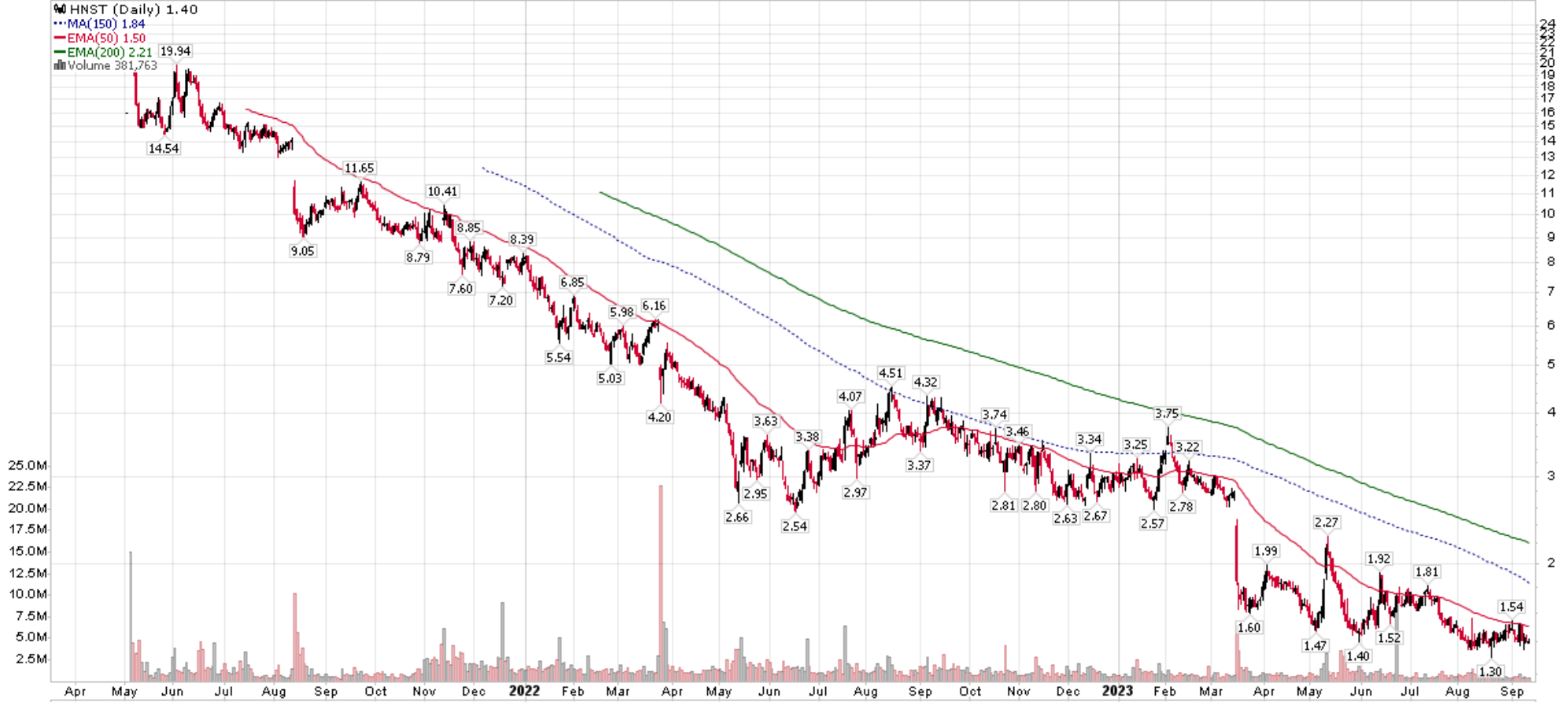Select the 6.85 high price label
1568x702 pixels.
coord(572,282)
